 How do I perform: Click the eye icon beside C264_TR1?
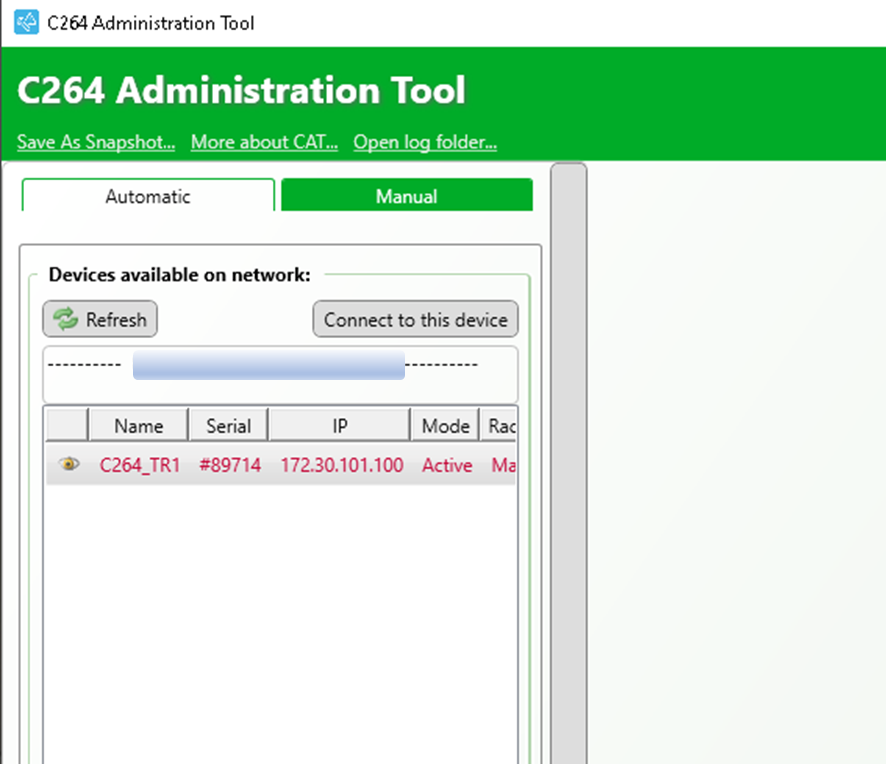pos(69,464)
